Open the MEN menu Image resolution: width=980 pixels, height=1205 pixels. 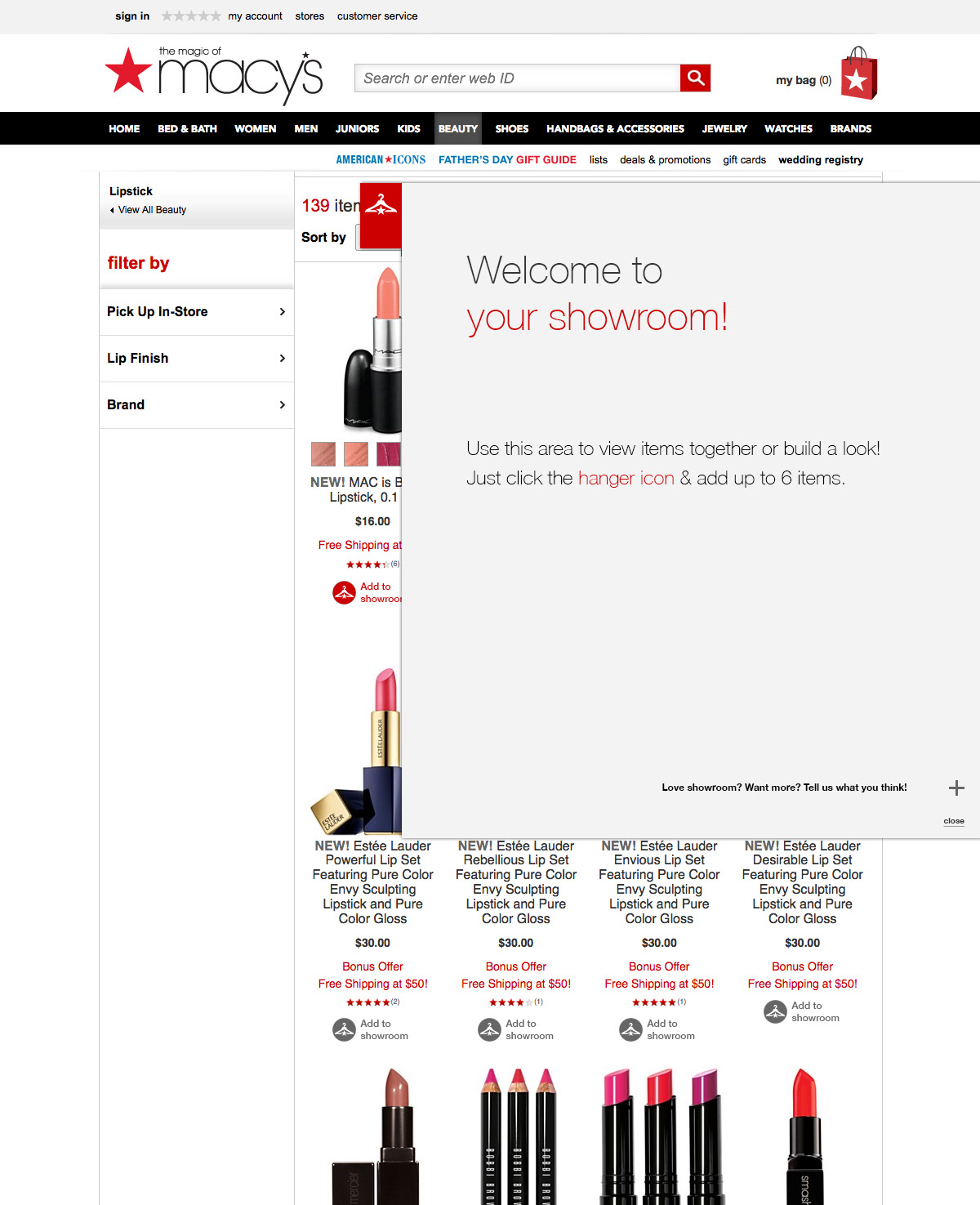coord(305,128)
